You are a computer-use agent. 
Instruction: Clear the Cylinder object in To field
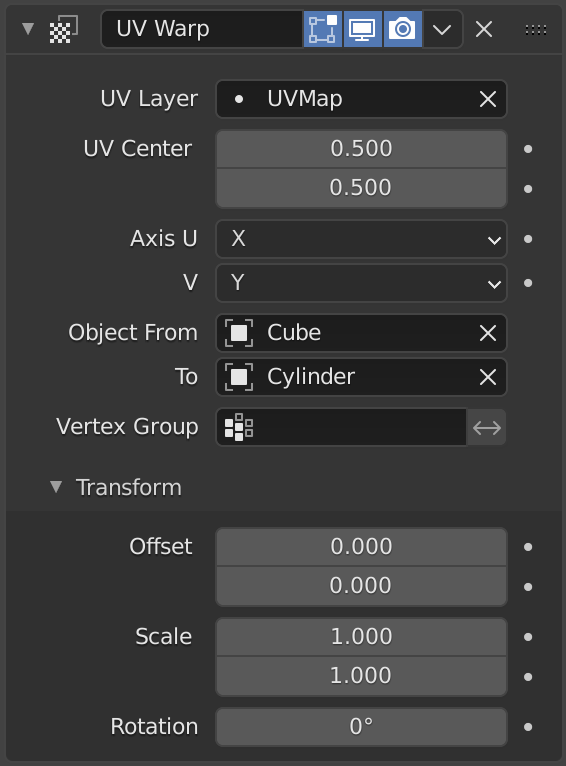pyautogui.click(x=488, y=377)
